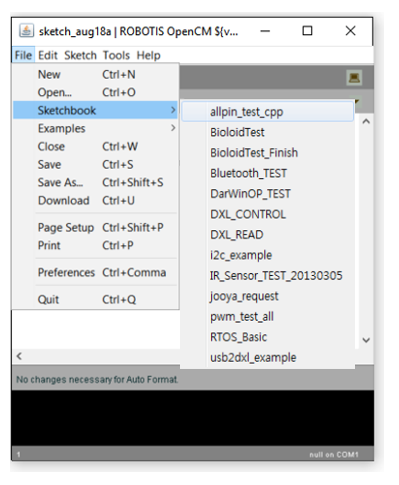Viewport: 399px width, 485px height.
Task: Maximize the OpenCM window
Action: [x=307, y=31]
